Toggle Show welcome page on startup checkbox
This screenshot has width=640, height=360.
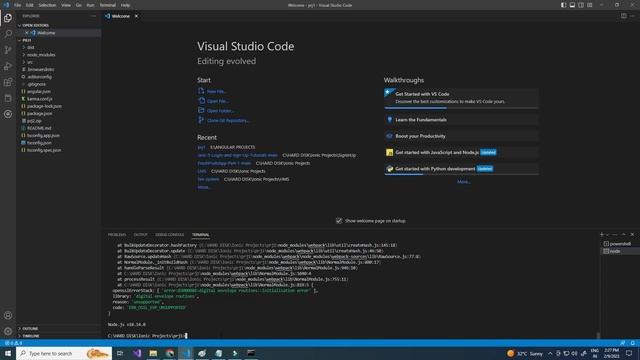(339, 220)
